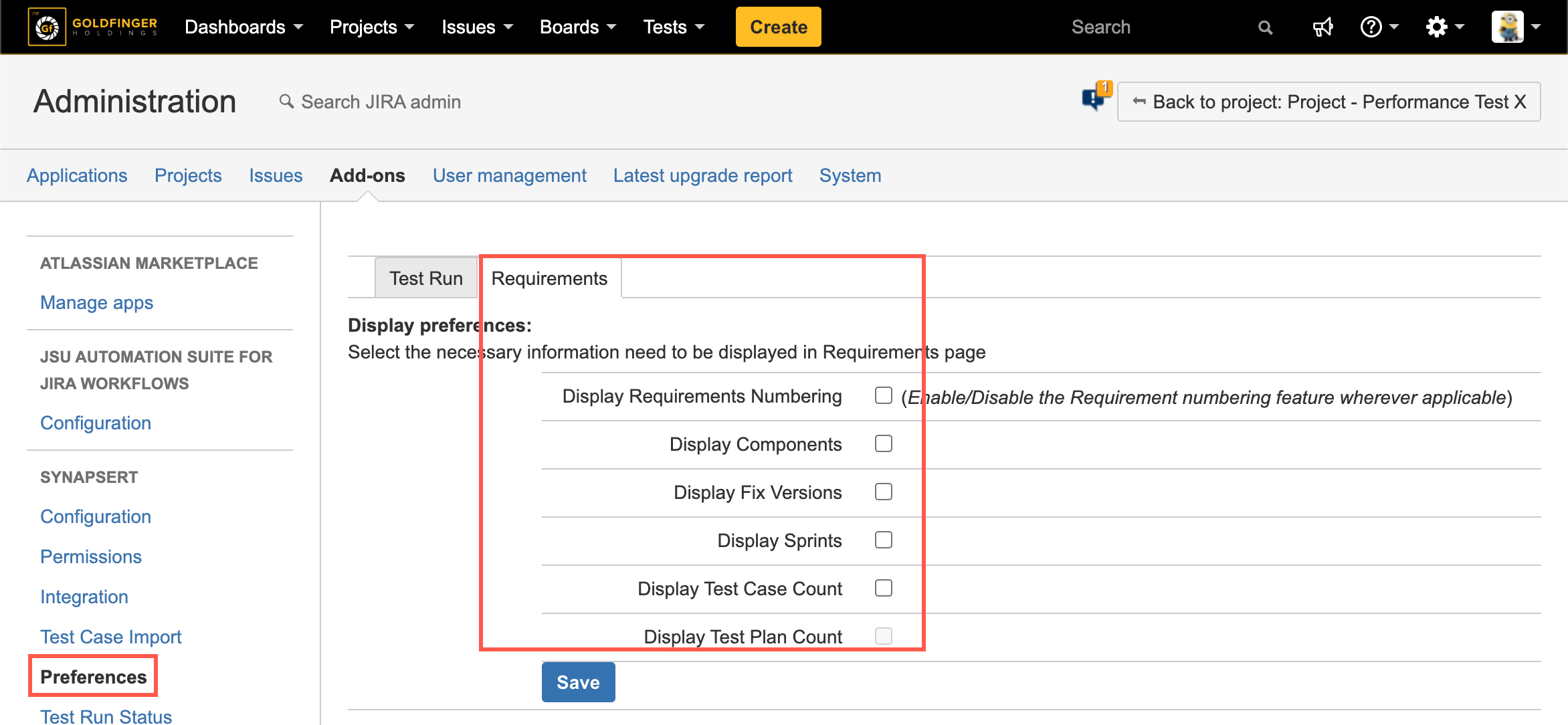Click the Goldfinger Holdings logo
1568x725 pixels.
click(93, 27)
